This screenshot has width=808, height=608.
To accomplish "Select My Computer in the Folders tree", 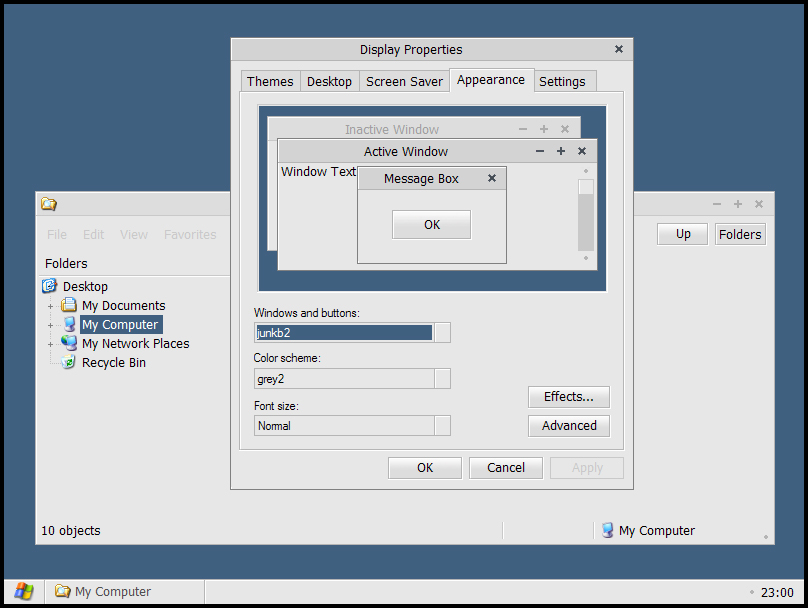I will pos(121,325).
